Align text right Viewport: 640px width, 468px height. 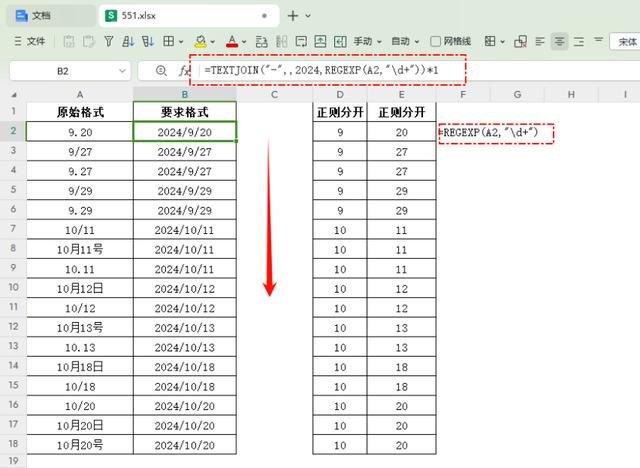pyautogui.click(x=579, y=41)
